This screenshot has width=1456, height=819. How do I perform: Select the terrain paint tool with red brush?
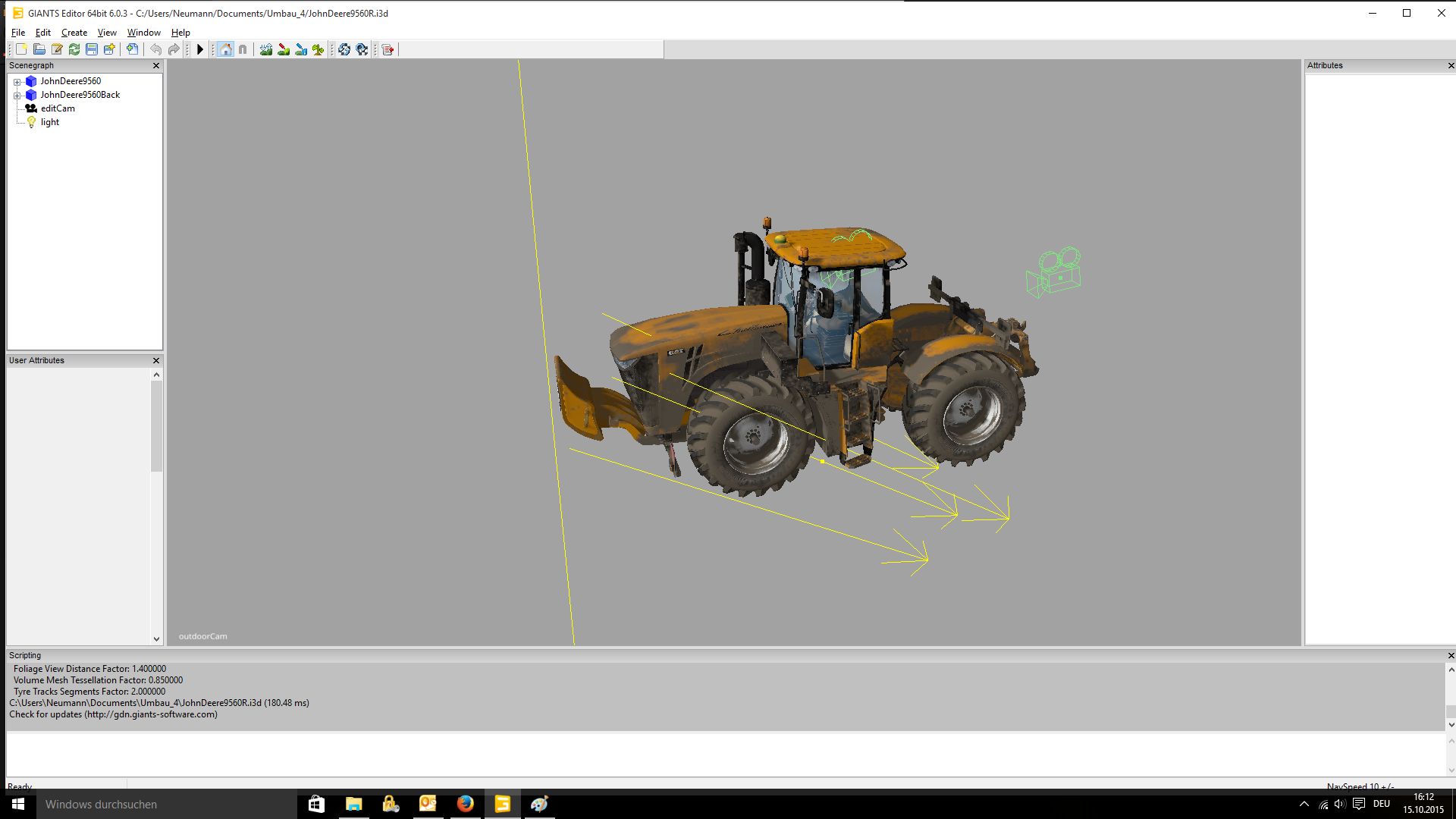(284, 49)
